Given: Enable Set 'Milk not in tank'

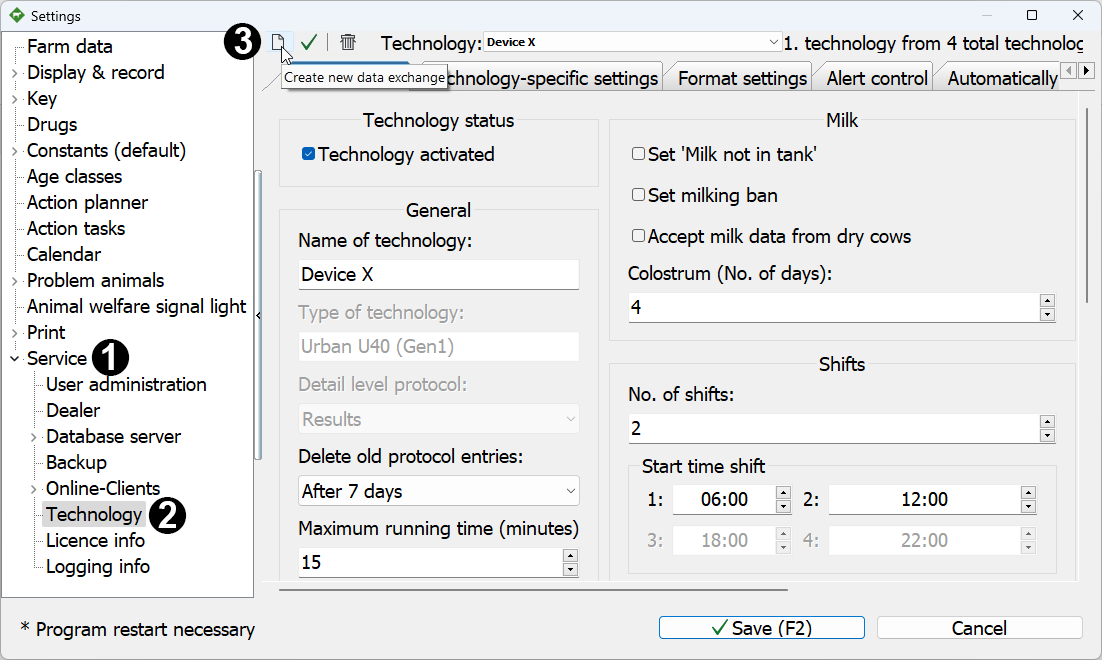Looking at the screenshot, I should (638, 155).
